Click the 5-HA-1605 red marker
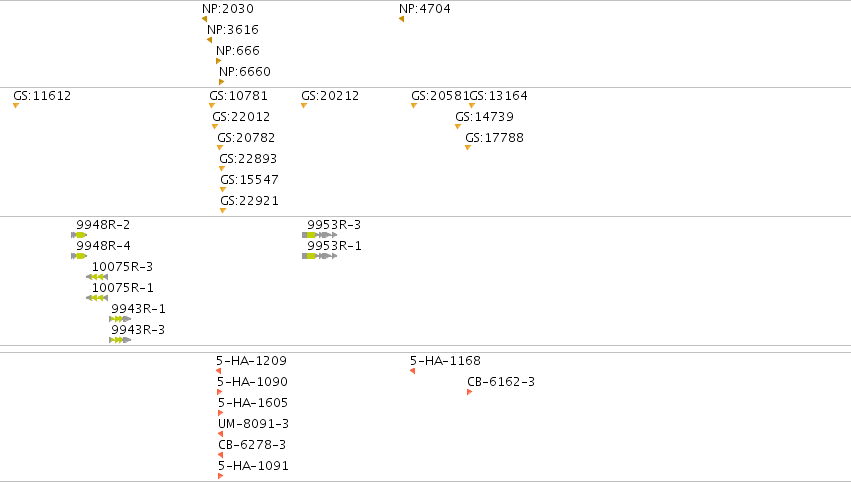Image resolution: width=851 pixels, height=482 pixels. click(x=220, y=414)
